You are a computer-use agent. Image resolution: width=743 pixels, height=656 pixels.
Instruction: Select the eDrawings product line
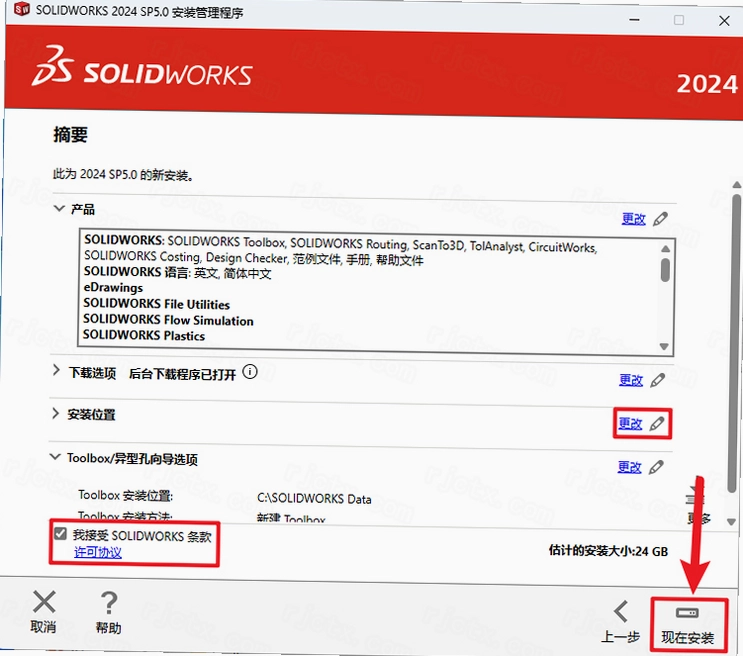[x=113, y=288]
